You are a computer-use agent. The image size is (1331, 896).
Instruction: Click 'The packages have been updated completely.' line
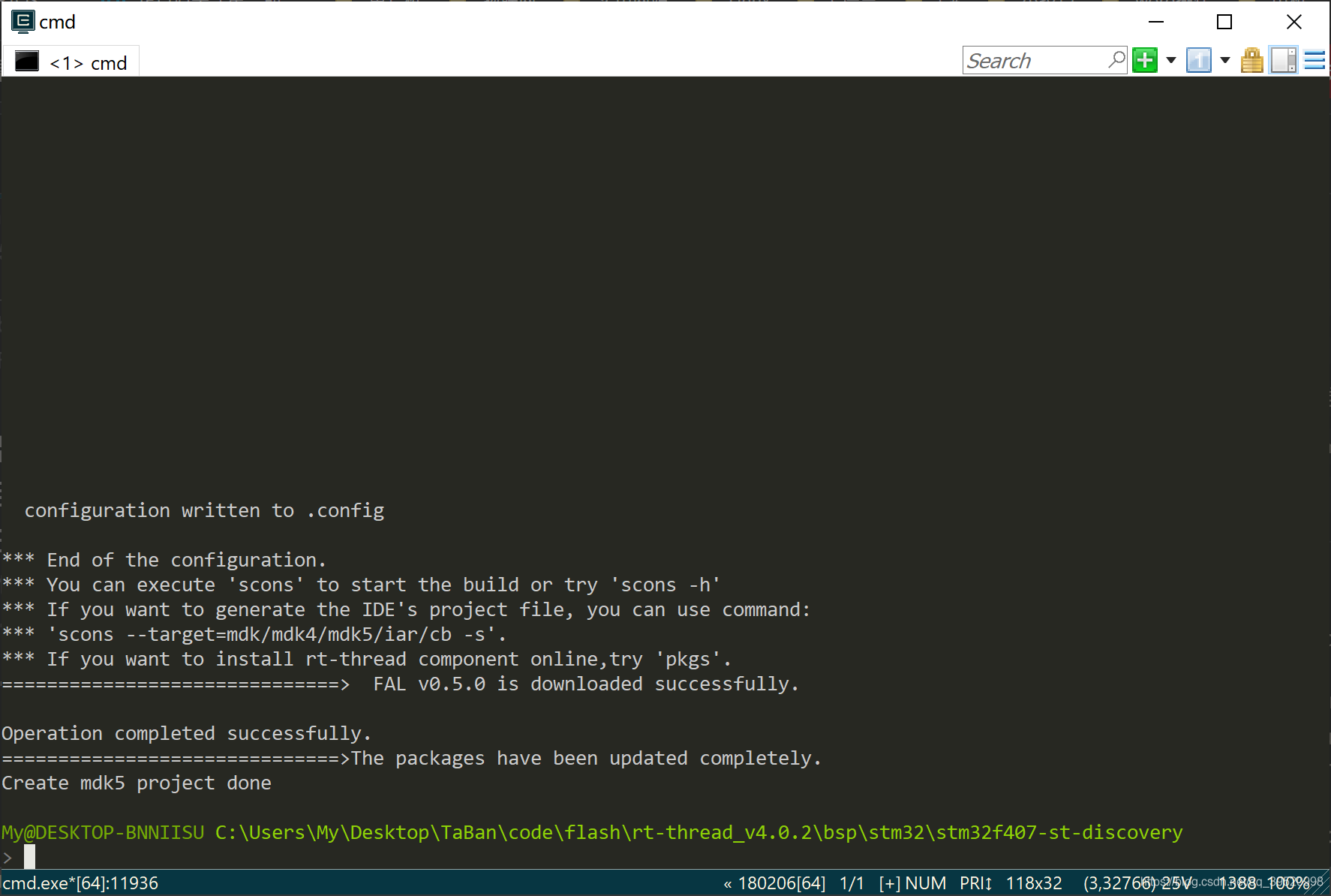tap(586, 758)
